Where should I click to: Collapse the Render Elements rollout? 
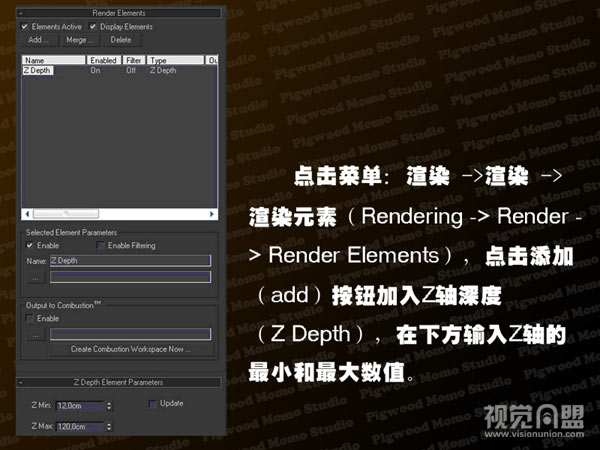(x=119, y=13)
